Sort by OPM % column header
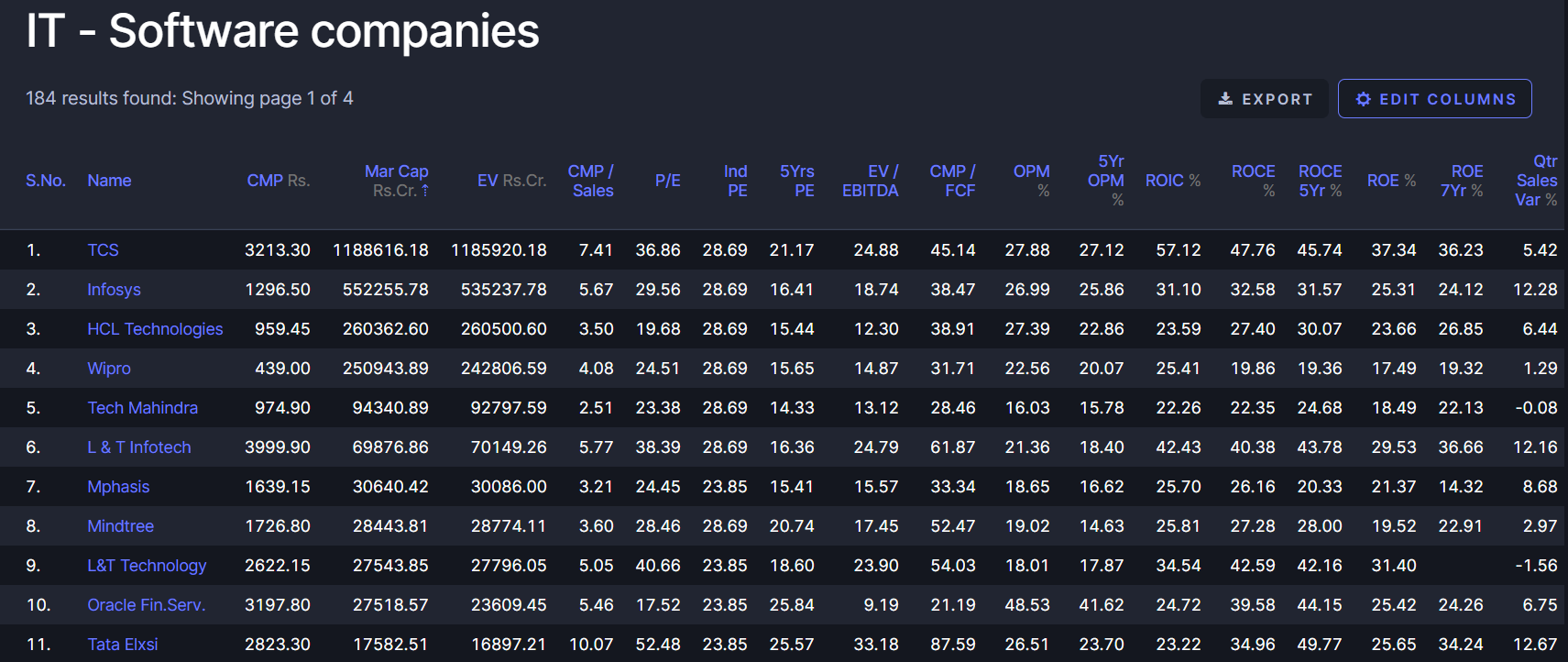The width and height of the screenshot is (1568, 662). (x=1032, y=181)
